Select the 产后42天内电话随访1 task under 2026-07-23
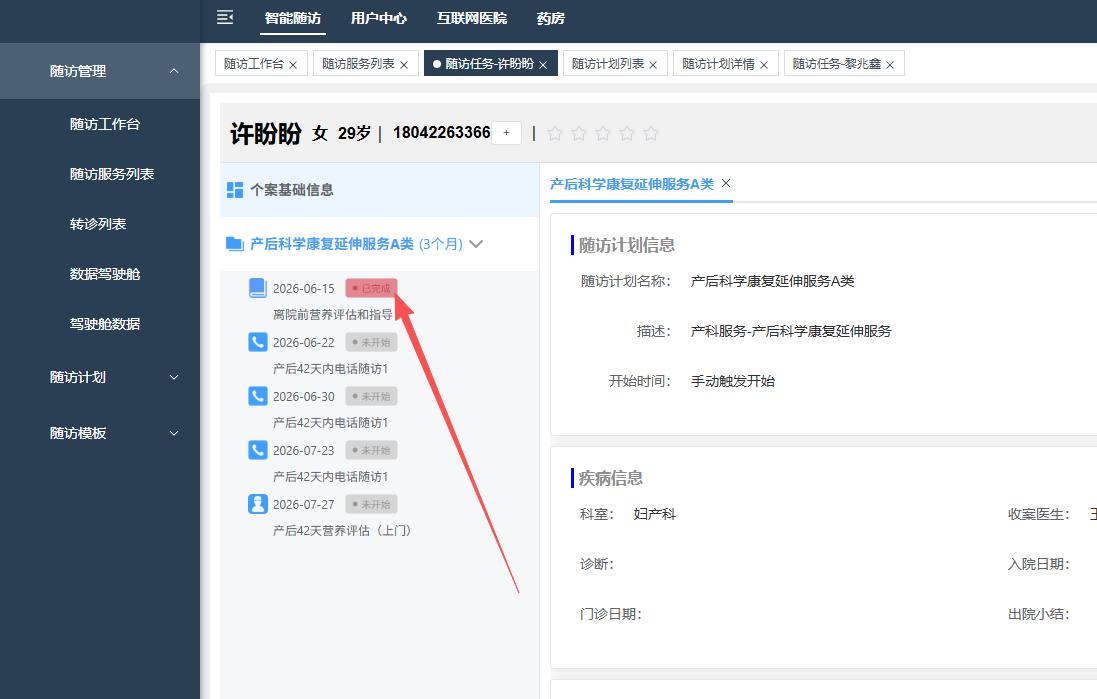Image resolution: width=1097 pixels, height=699 pixels. [330, 476]
